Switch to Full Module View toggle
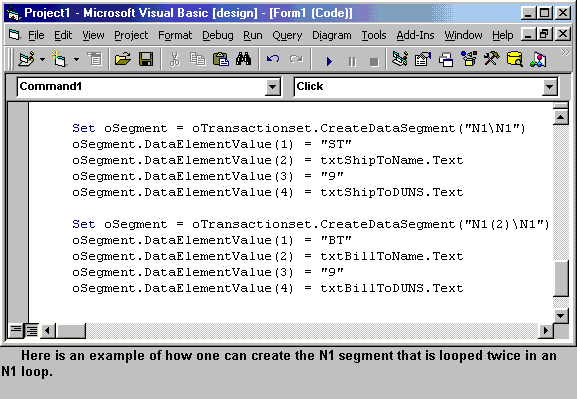The width and height of the screenshot is (577, 399). [32, 330]
